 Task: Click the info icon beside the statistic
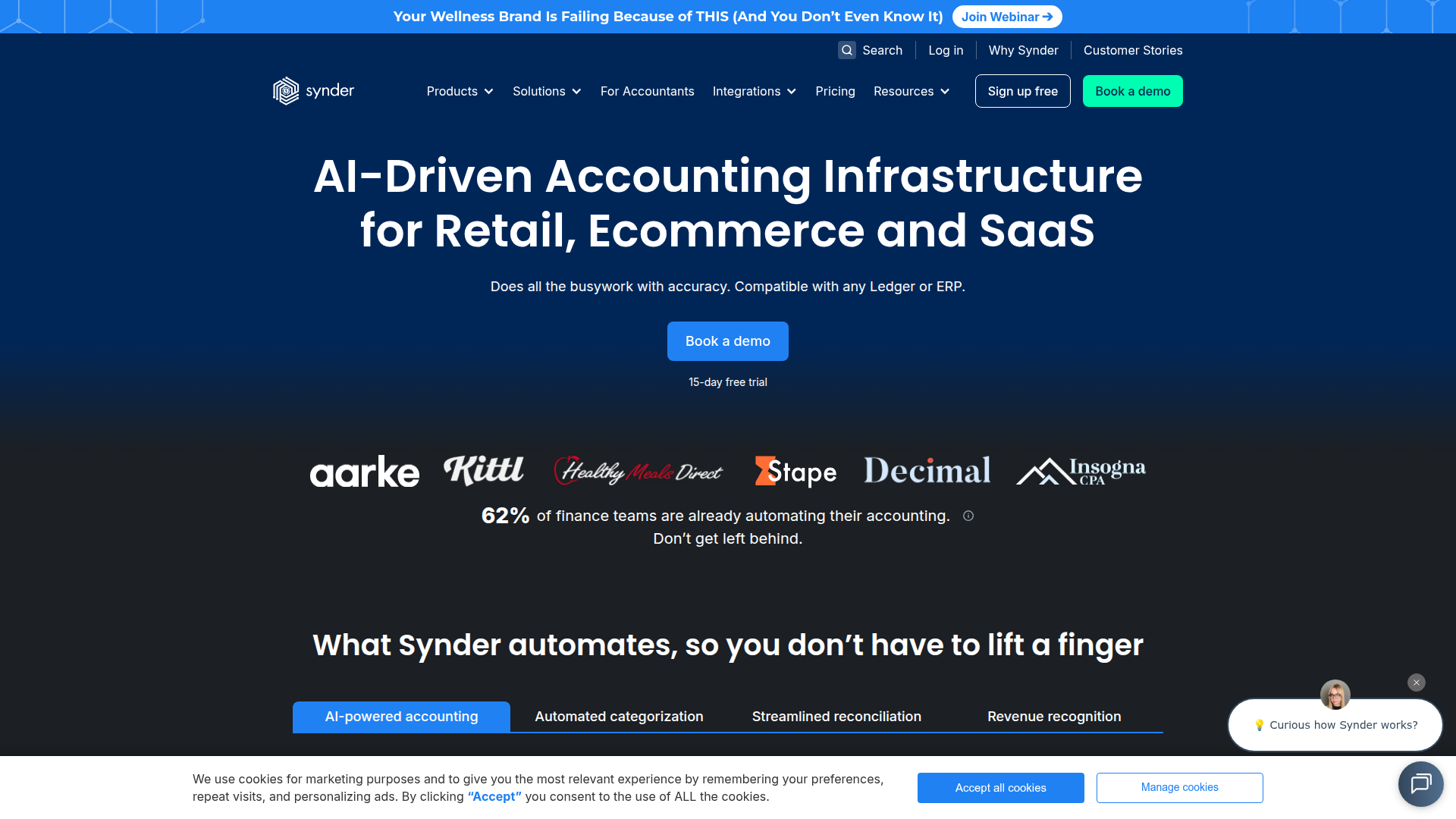(x=968, y=516)
